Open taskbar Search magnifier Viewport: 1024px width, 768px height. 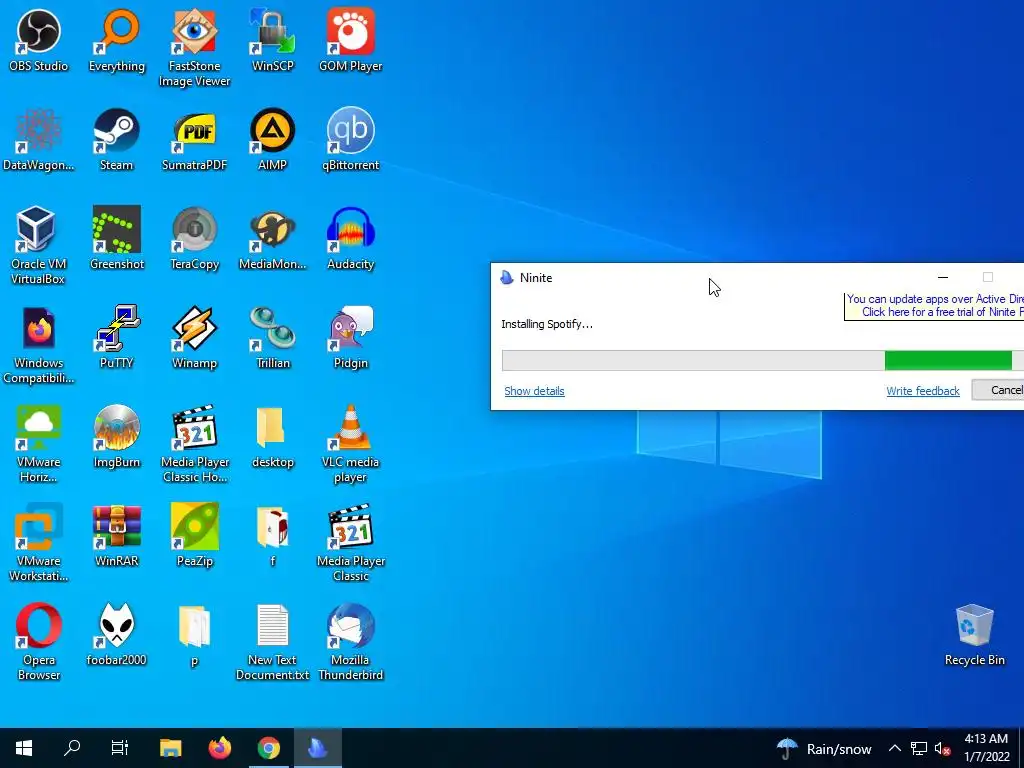[x=72, y=748]
